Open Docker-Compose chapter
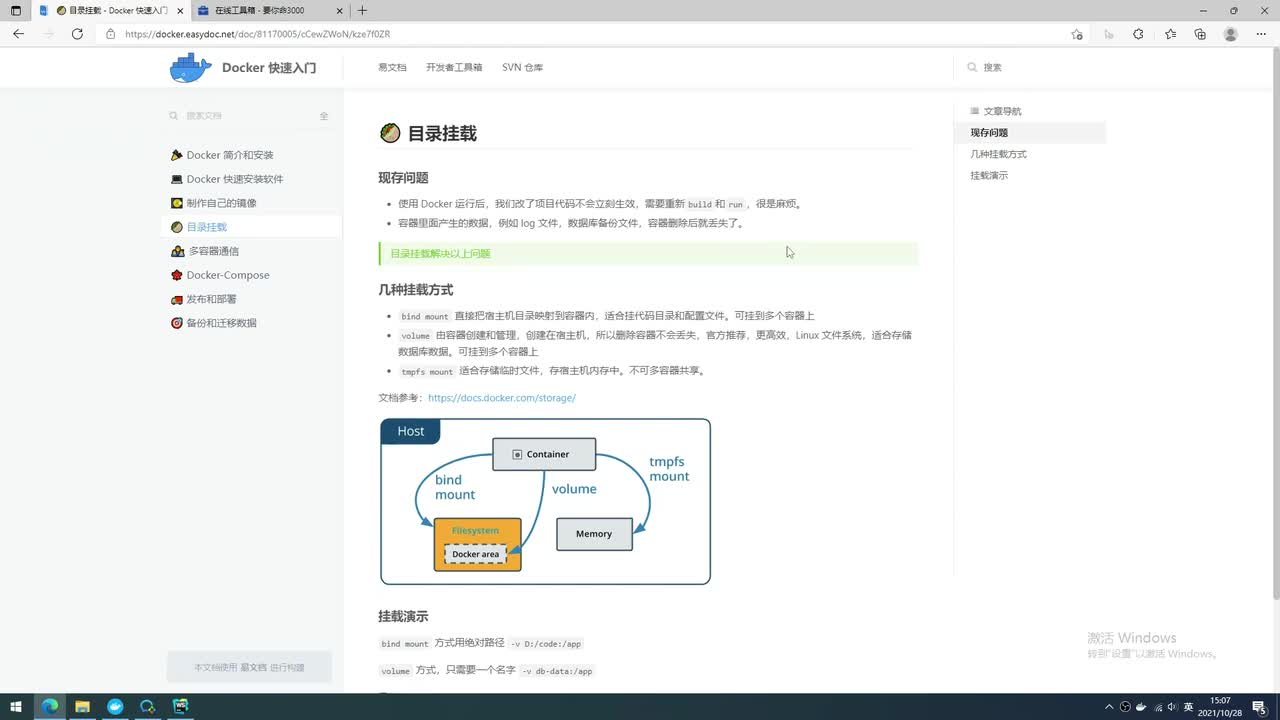1280x720 pixels. tap(227, 275)
